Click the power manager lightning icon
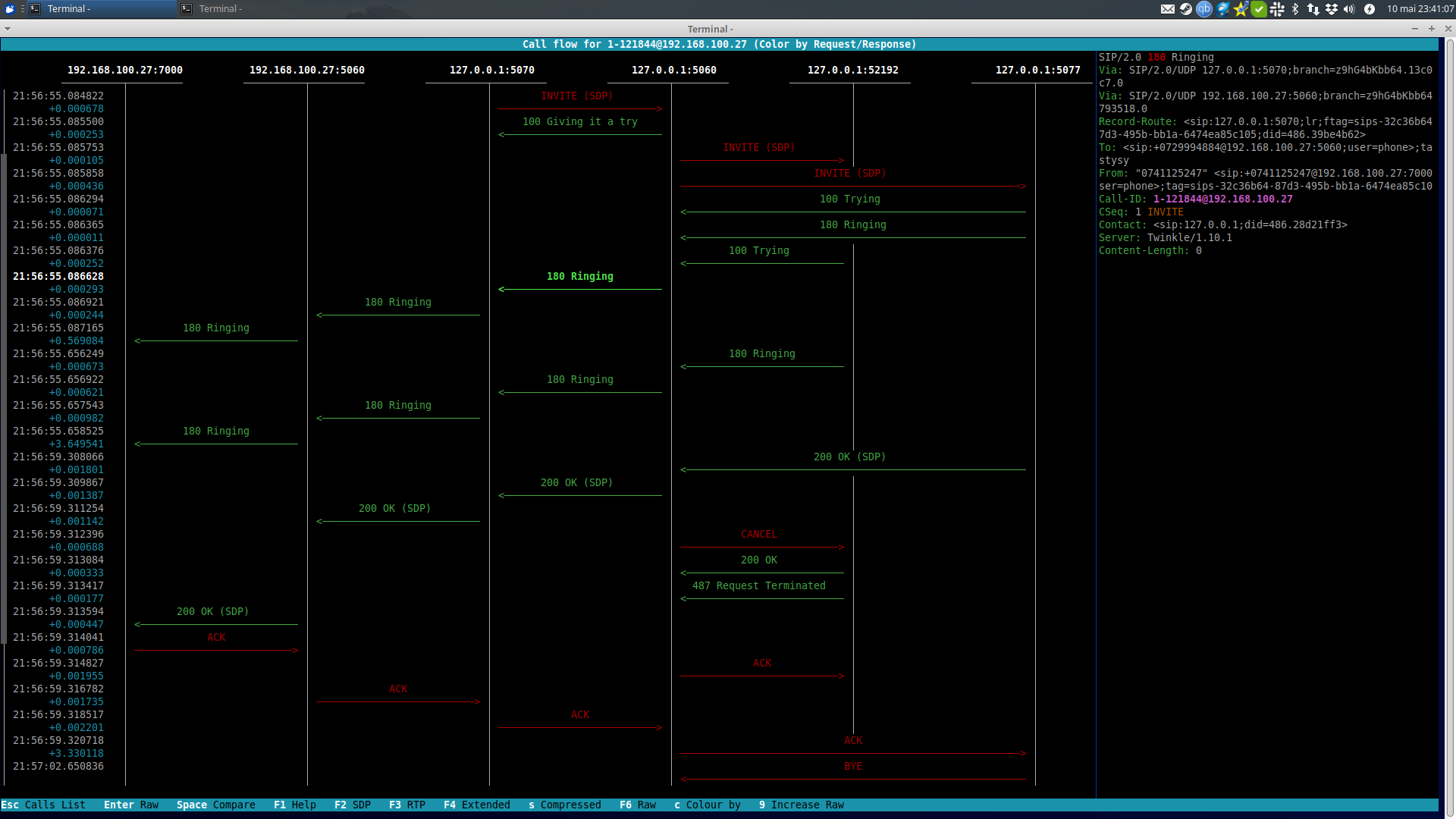 pos(1370,9)
